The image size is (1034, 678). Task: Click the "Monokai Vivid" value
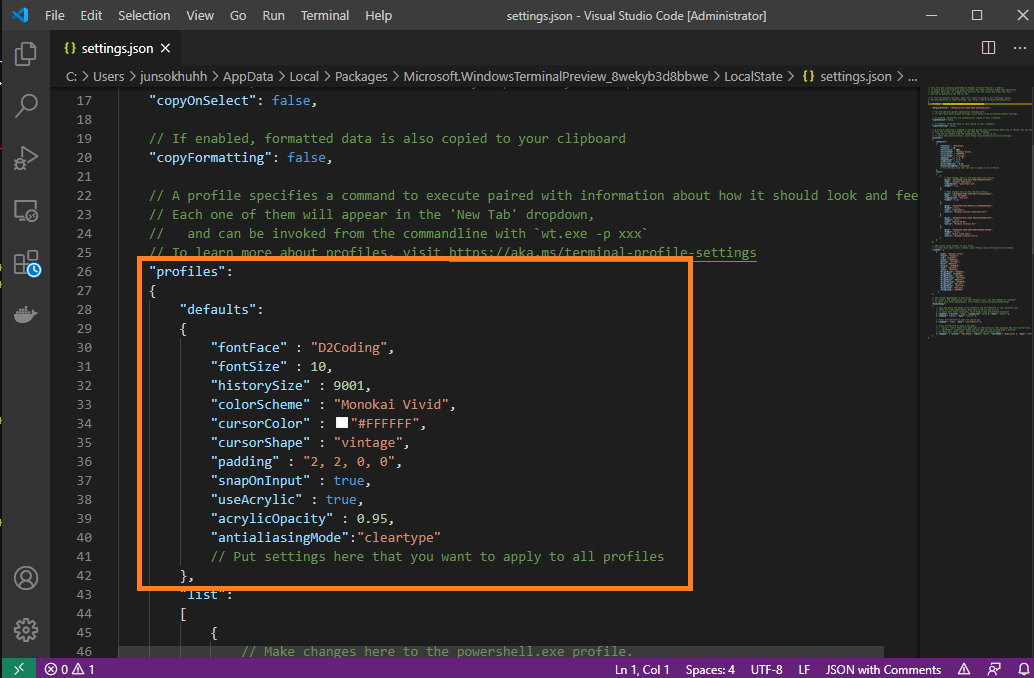coord(391,404)
